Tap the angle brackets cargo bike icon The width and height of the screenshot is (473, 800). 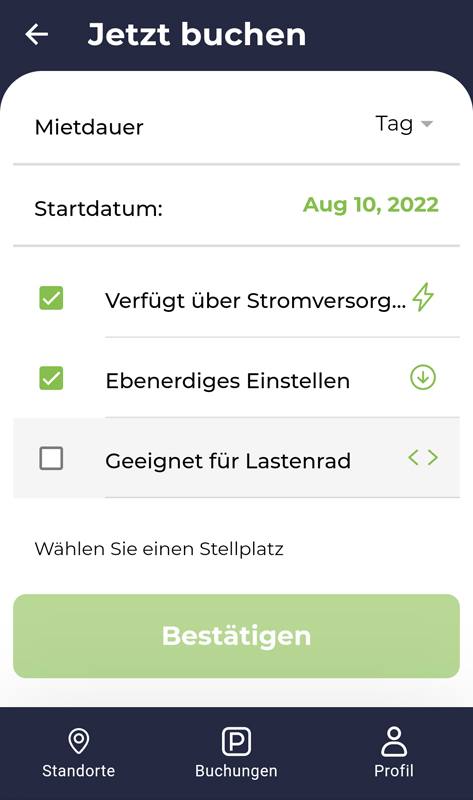tap(423, 458)
